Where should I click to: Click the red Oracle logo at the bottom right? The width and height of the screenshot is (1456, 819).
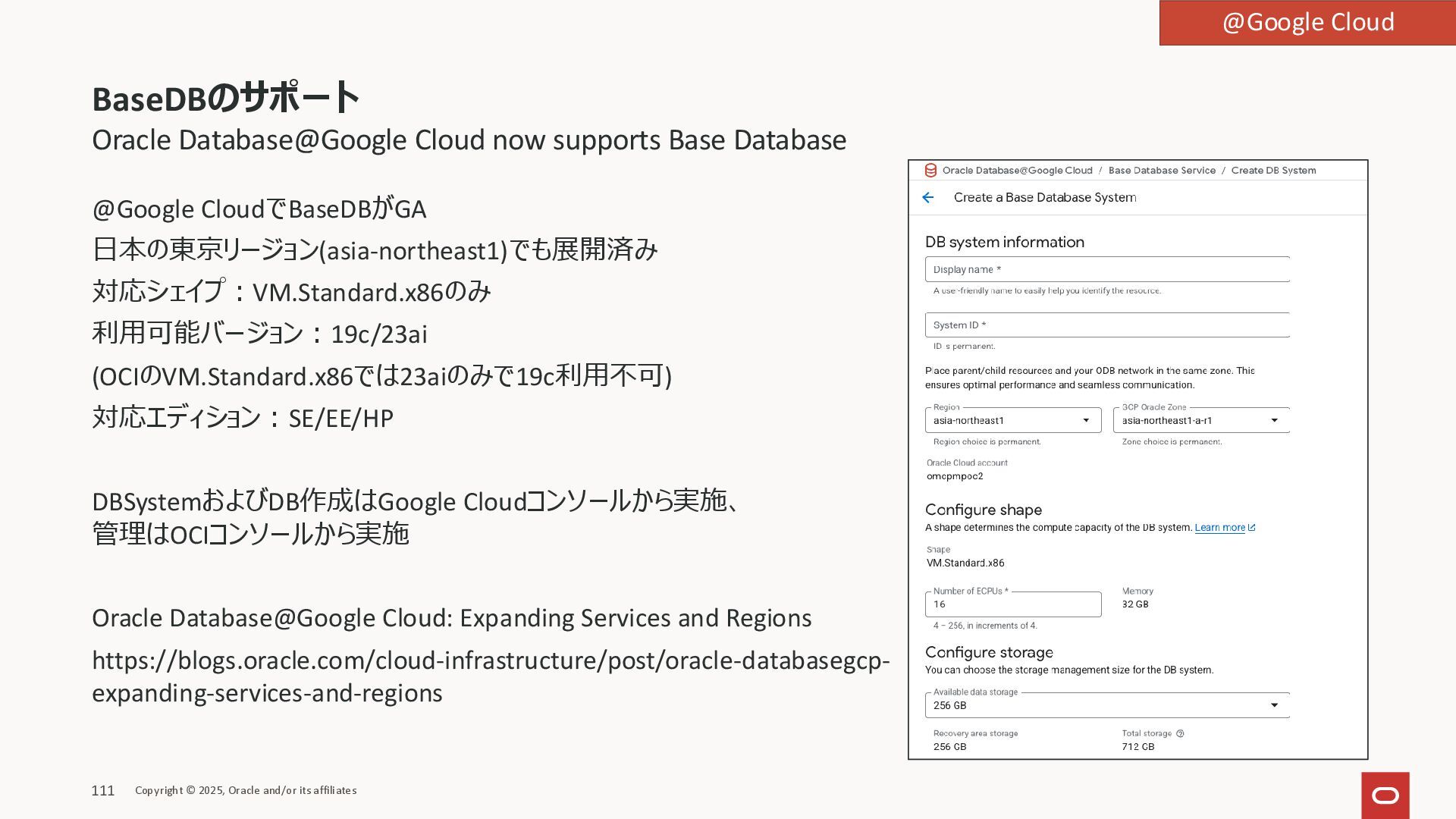(x=1385, y=795)
